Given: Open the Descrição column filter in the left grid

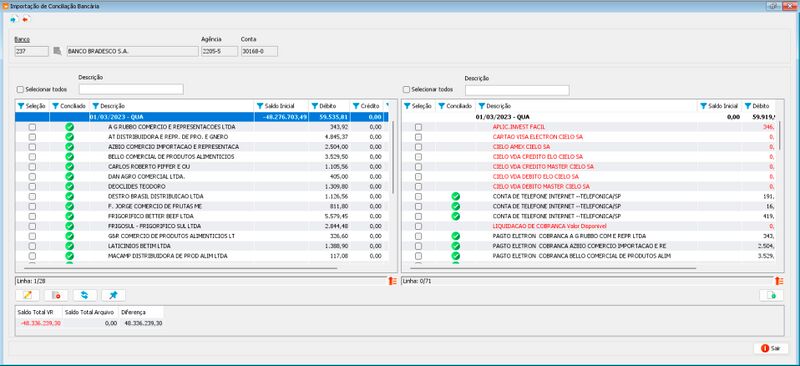Looking at the screenshot, I should [95, 106].
